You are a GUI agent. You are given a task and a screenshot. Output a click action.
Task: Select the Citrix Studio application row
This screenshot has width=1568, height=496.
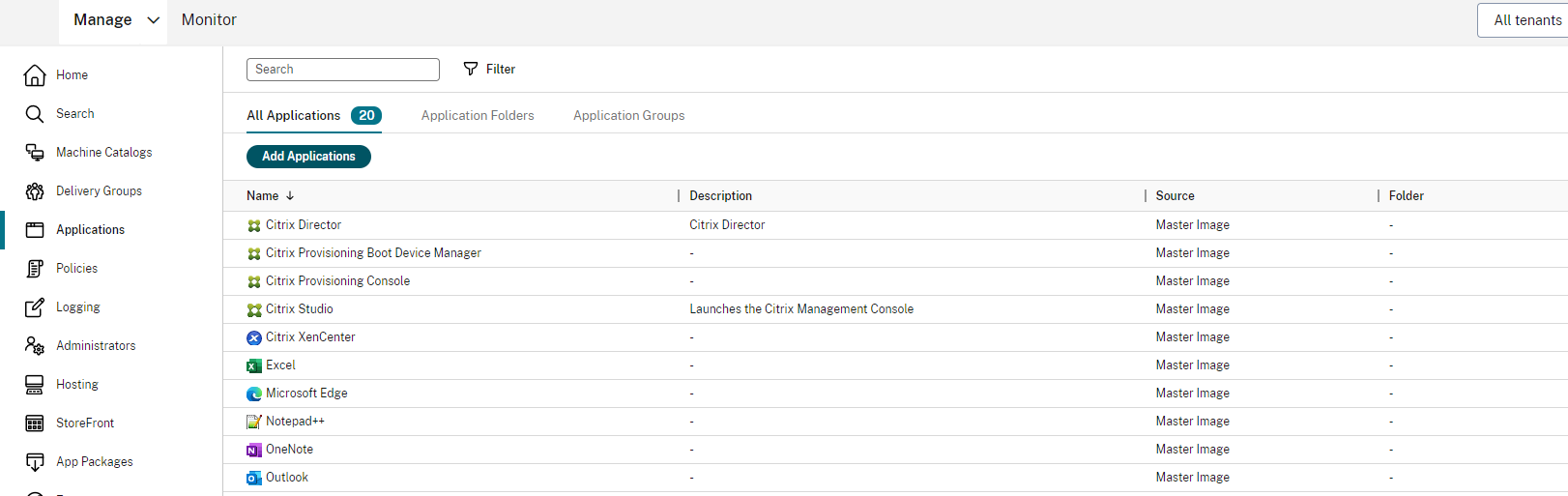(x=300, y=309)
